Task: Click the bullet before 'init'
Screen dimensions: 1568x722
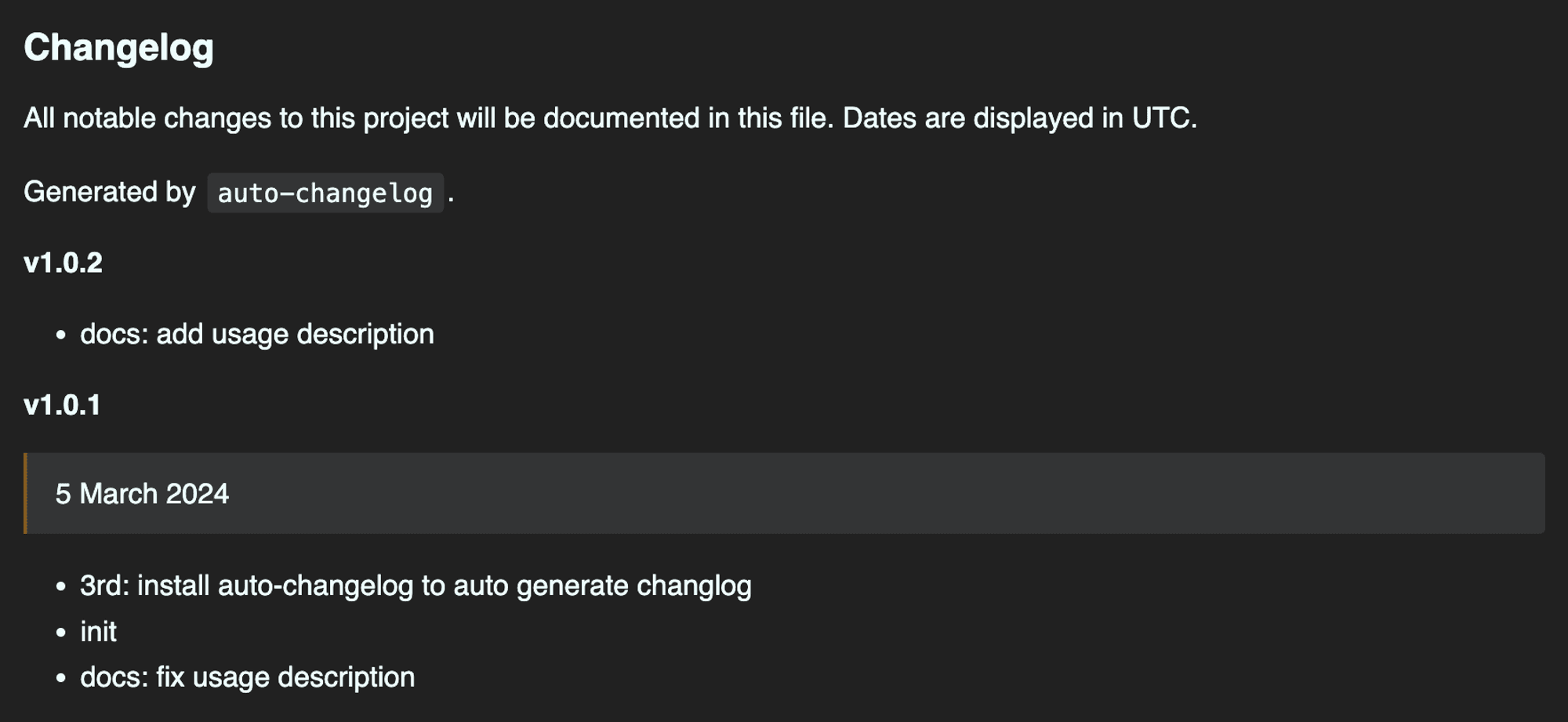Action: (x=61, y=632)
